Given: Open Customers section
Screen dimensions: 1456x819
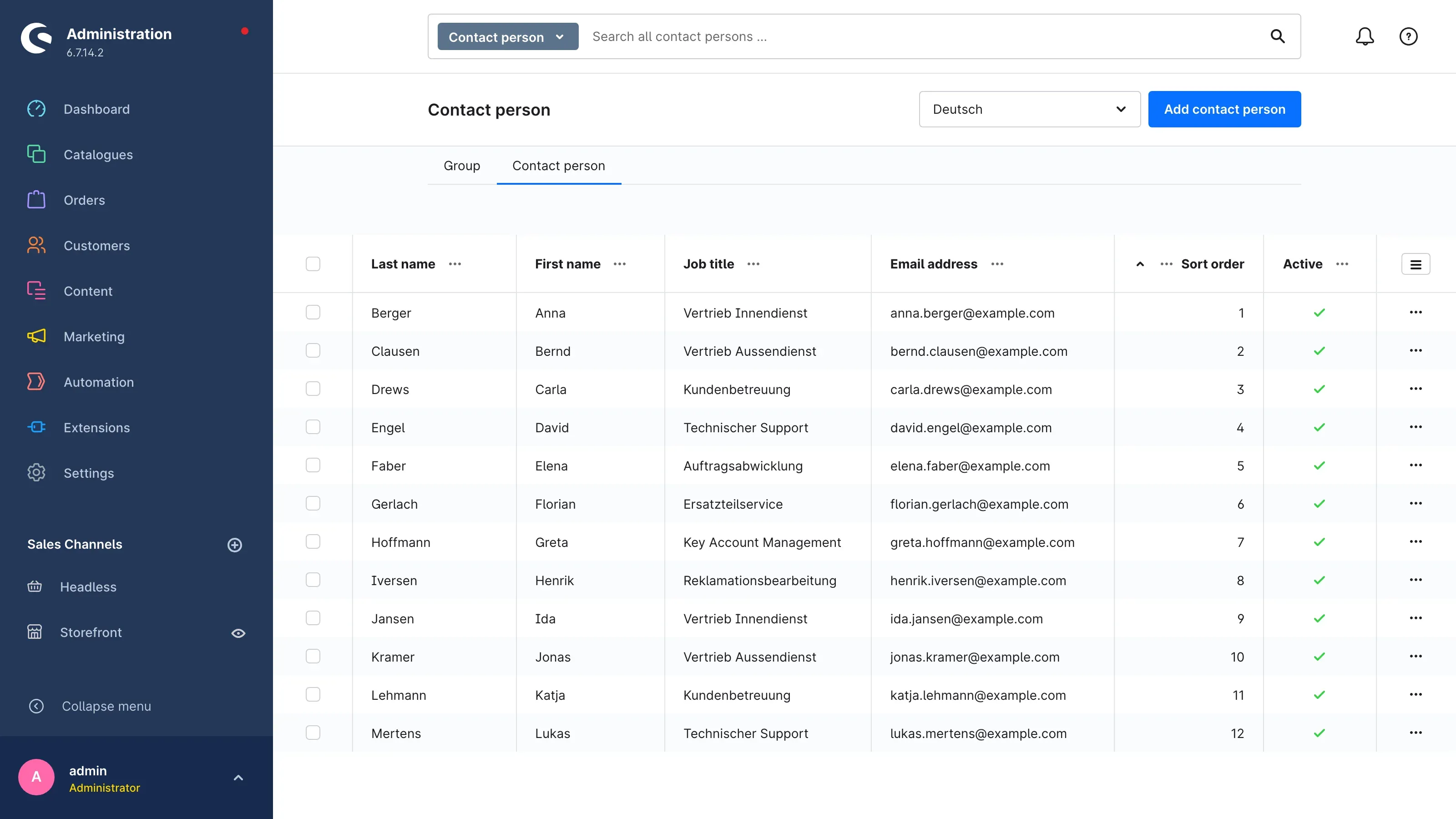Looking at the screenshot, I should click(96, 245).
